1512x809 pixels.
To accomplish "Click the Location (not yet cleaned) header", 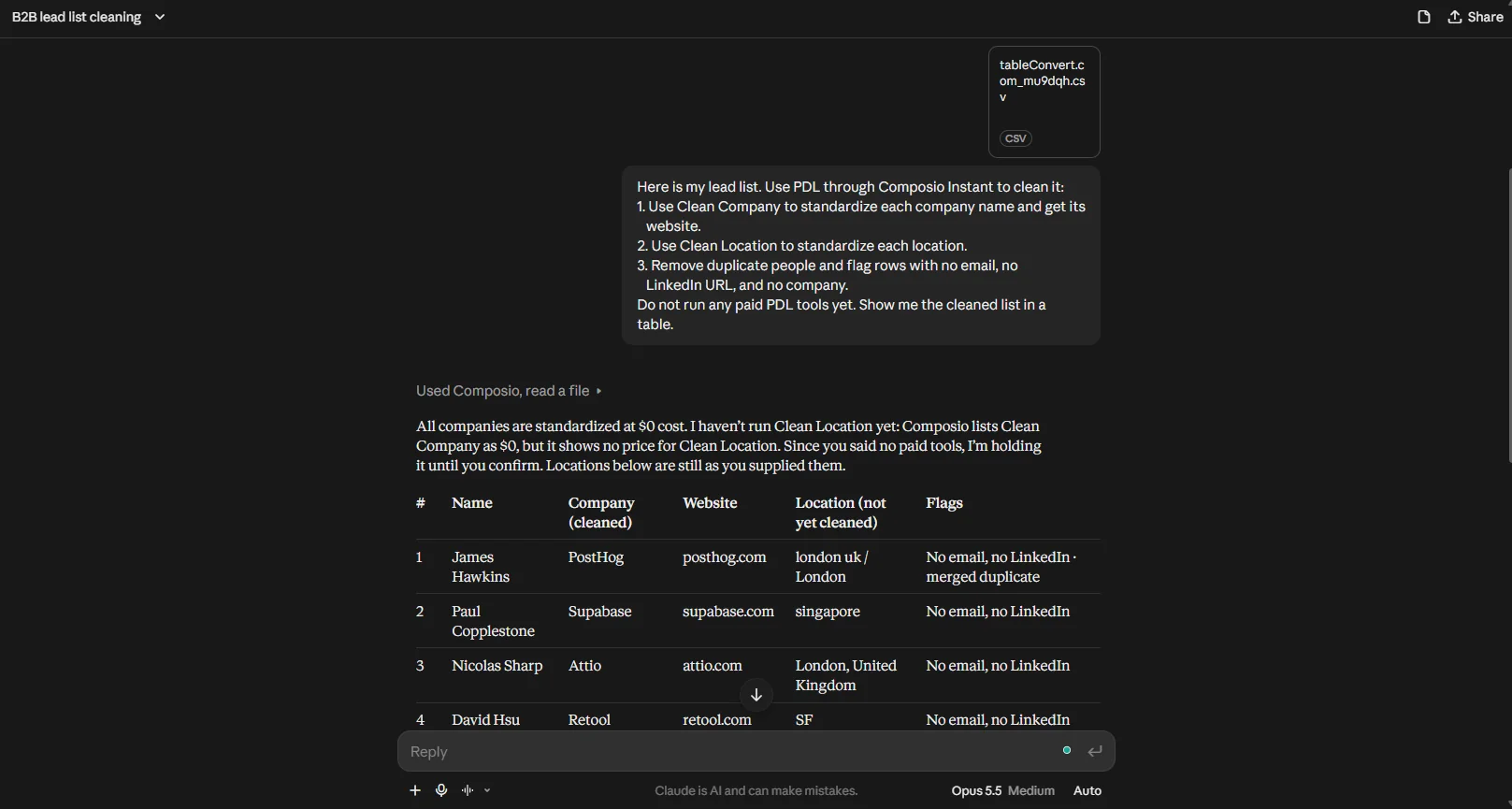I will [841, 513].
